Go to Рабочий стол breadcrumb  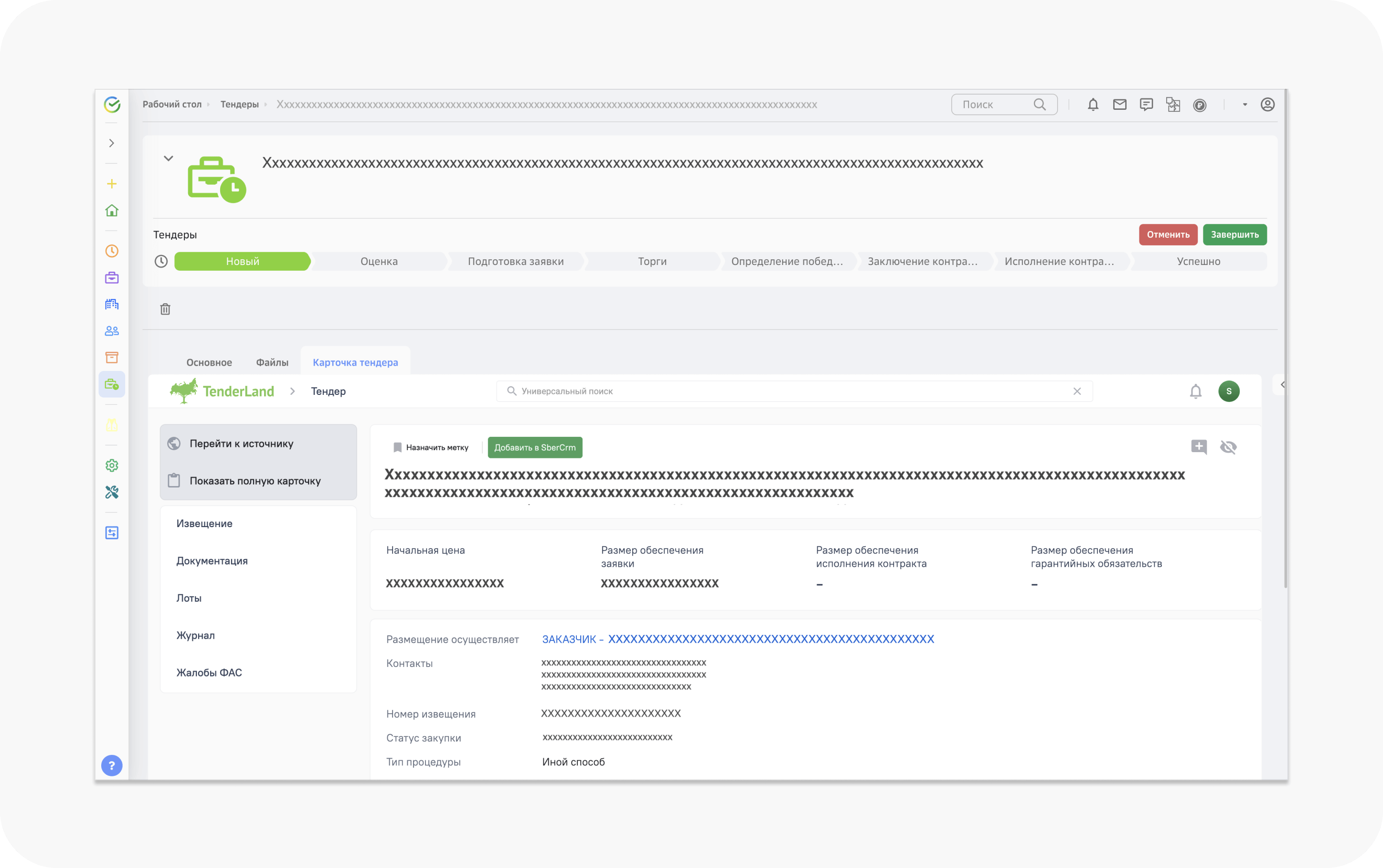click(172, 105)
